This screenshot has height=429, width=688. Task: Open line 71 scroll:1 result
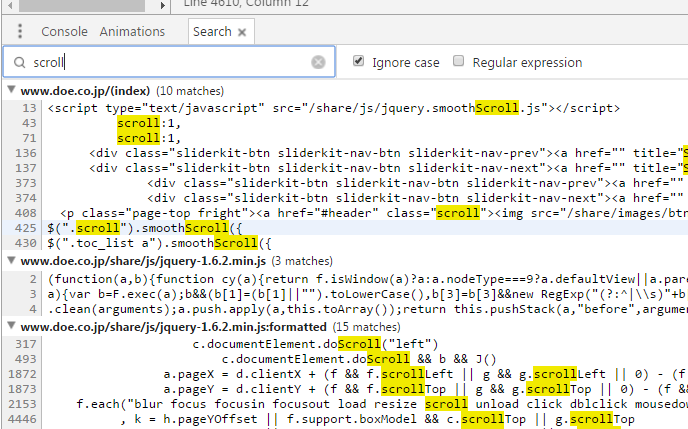149,138
